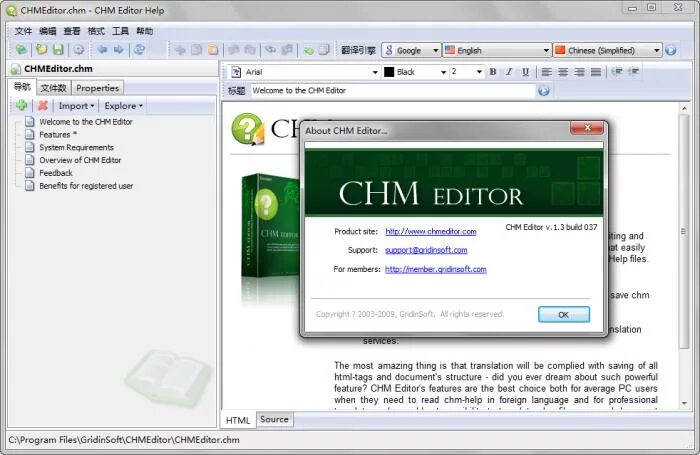Click OK in About CHM Editor dialog
The image size is (700, 455).
pos(563,314)
